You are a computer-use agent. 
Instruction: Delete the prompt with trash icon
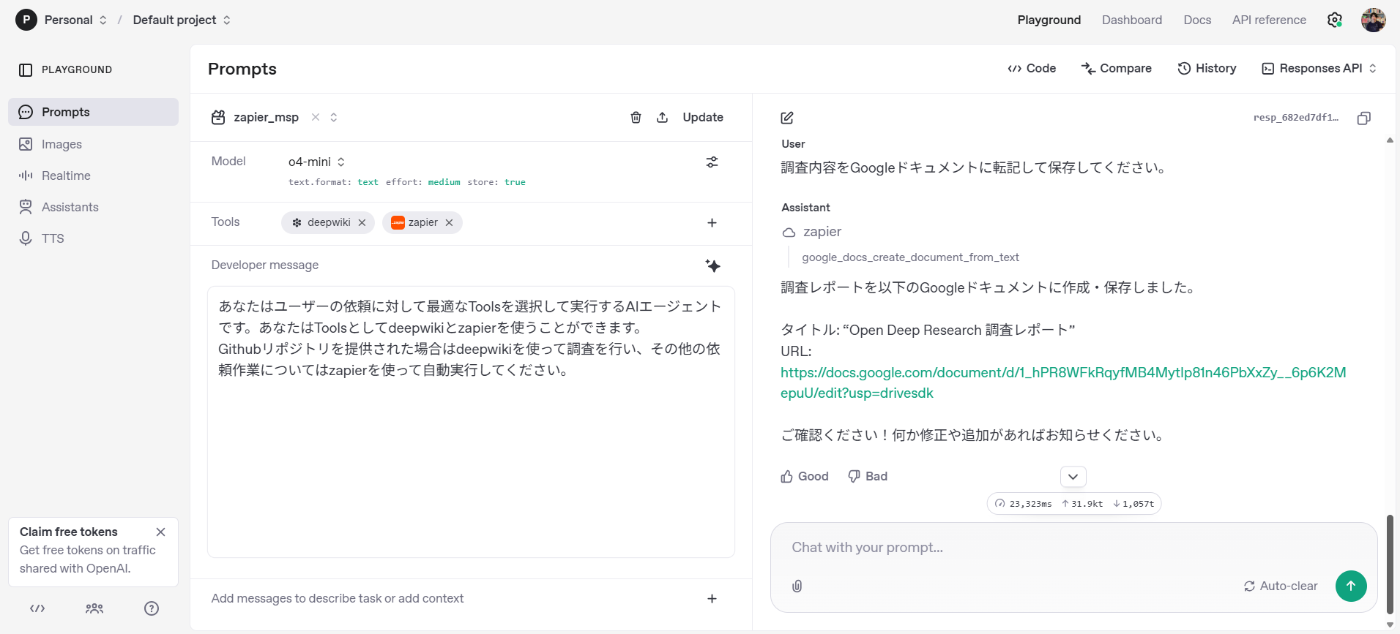[636, 117]
